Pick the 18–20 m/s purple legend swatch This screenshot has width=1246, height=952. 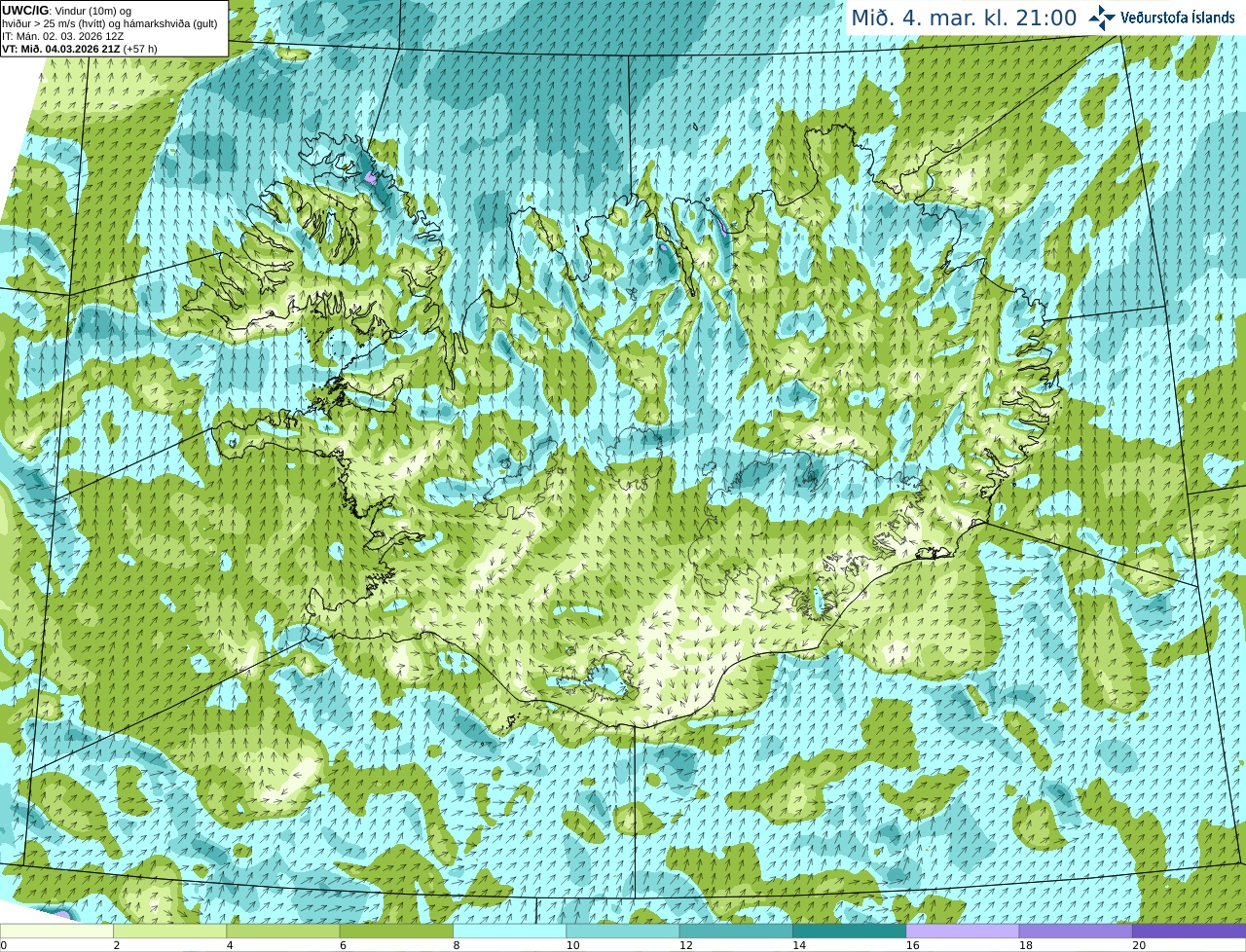[x=1076, y=931]
